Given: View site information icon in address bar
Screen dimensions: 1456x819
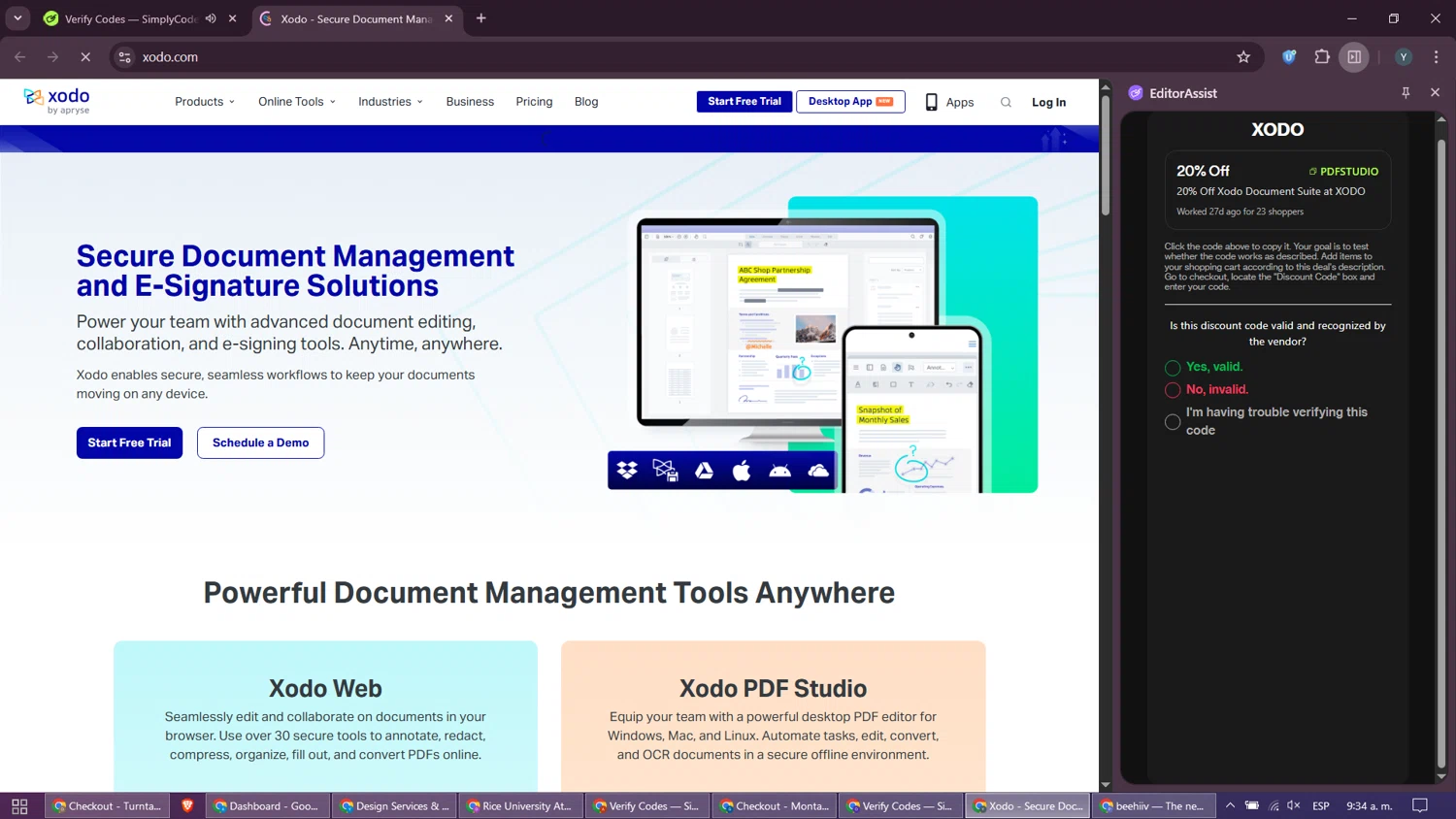Looking at the screenshot, I should pyautogui.click(x=124, y=57).
